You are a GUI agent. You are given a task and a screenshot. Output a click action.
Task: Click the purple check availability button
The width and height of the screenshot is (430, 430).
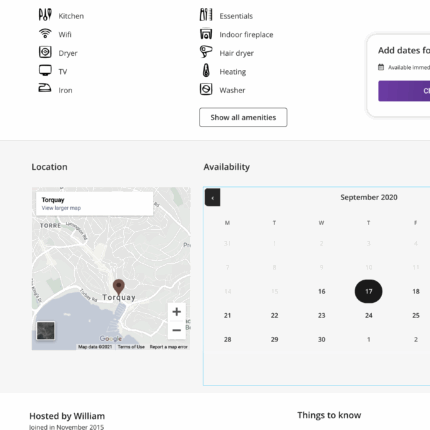click(404, 91)
